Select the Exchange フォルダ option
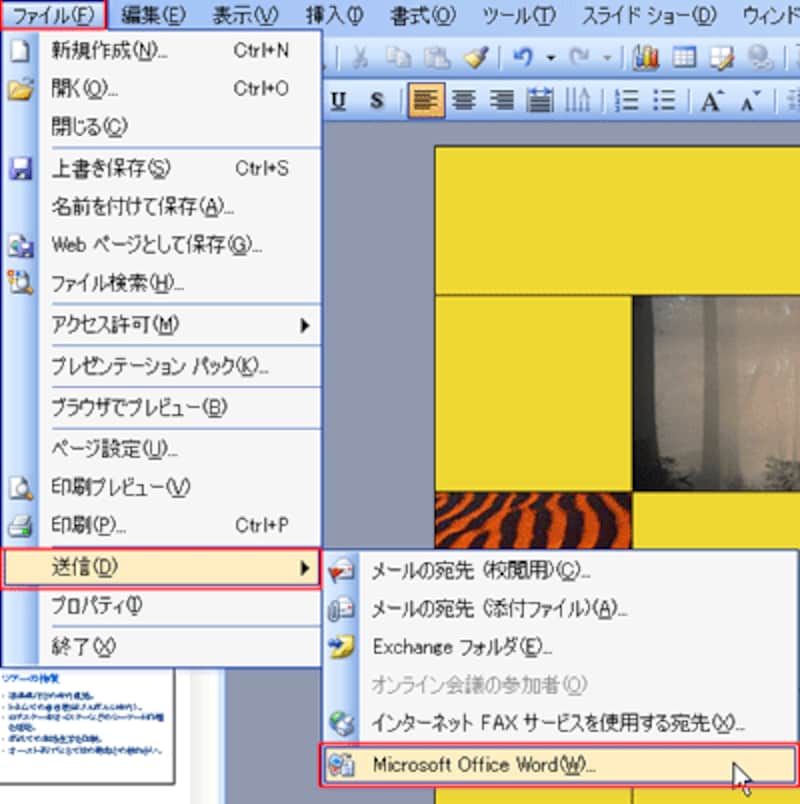 [462, 647]
